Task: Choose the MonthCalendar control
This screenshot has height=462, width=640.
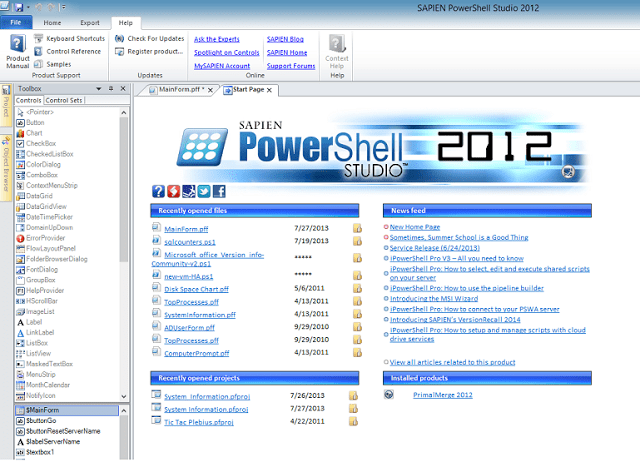Action: [x=43, y=385]
